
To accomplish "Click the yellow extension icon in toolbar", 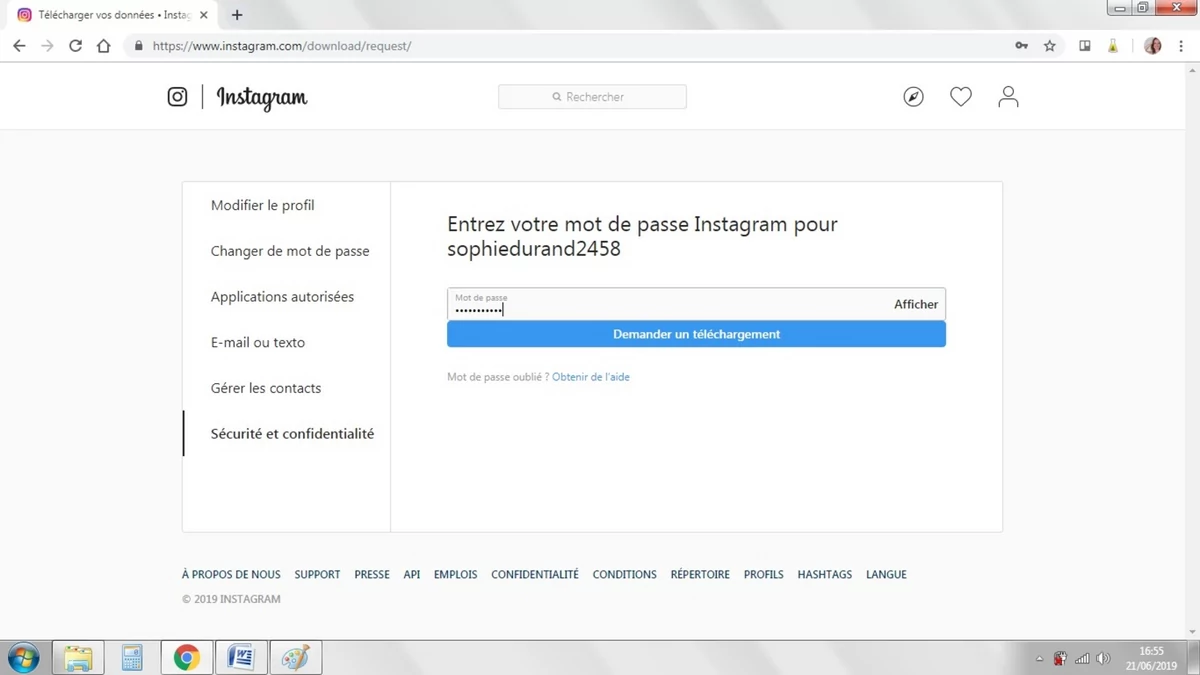I will coord(1112,46).
